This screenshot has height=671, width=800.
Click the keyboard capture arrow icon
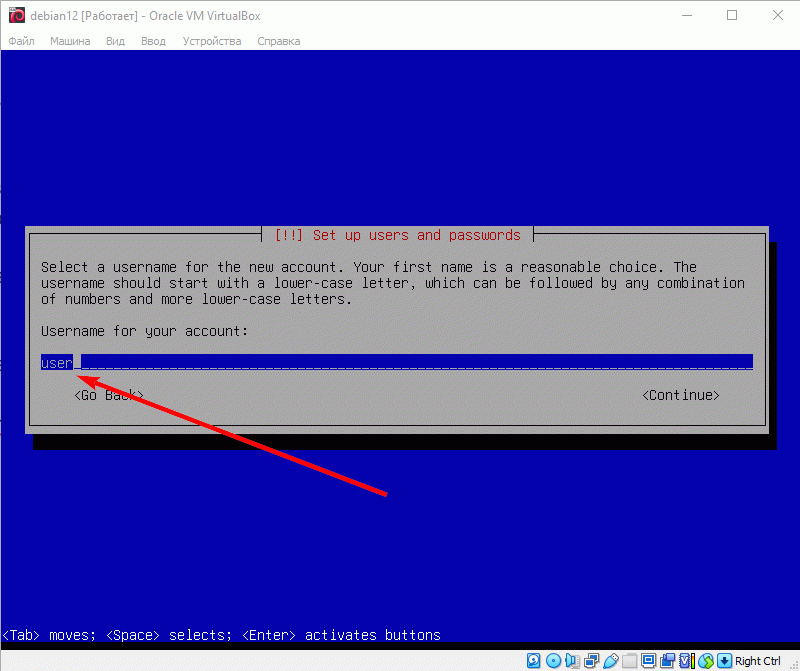[724, 661]
